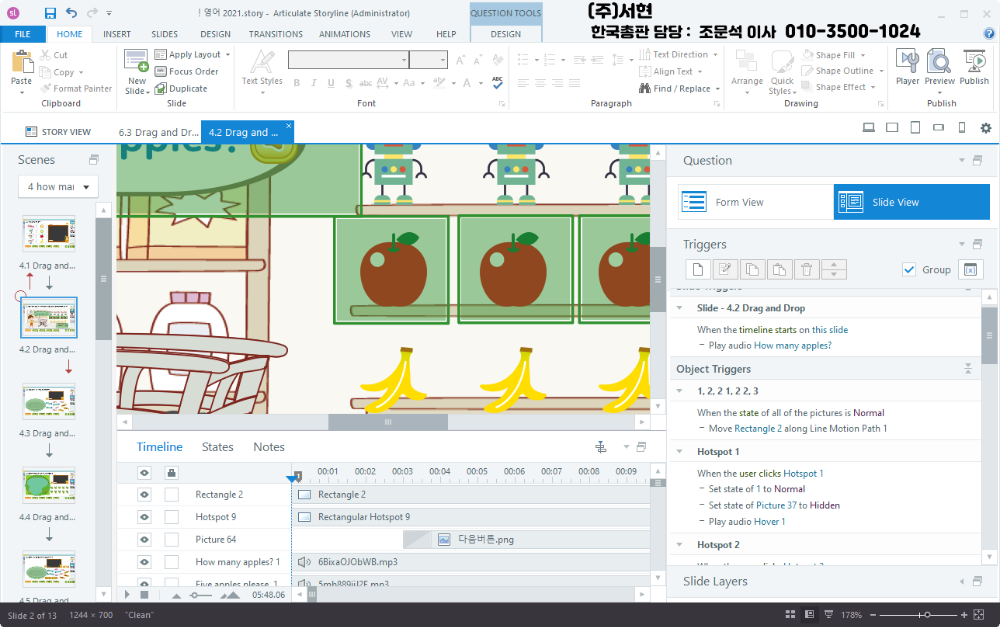Viewport: 1000px width, 627px height.
Task: Collapse Slide - 4.2 Drag and Drop triggers
Action: point(679,308)
